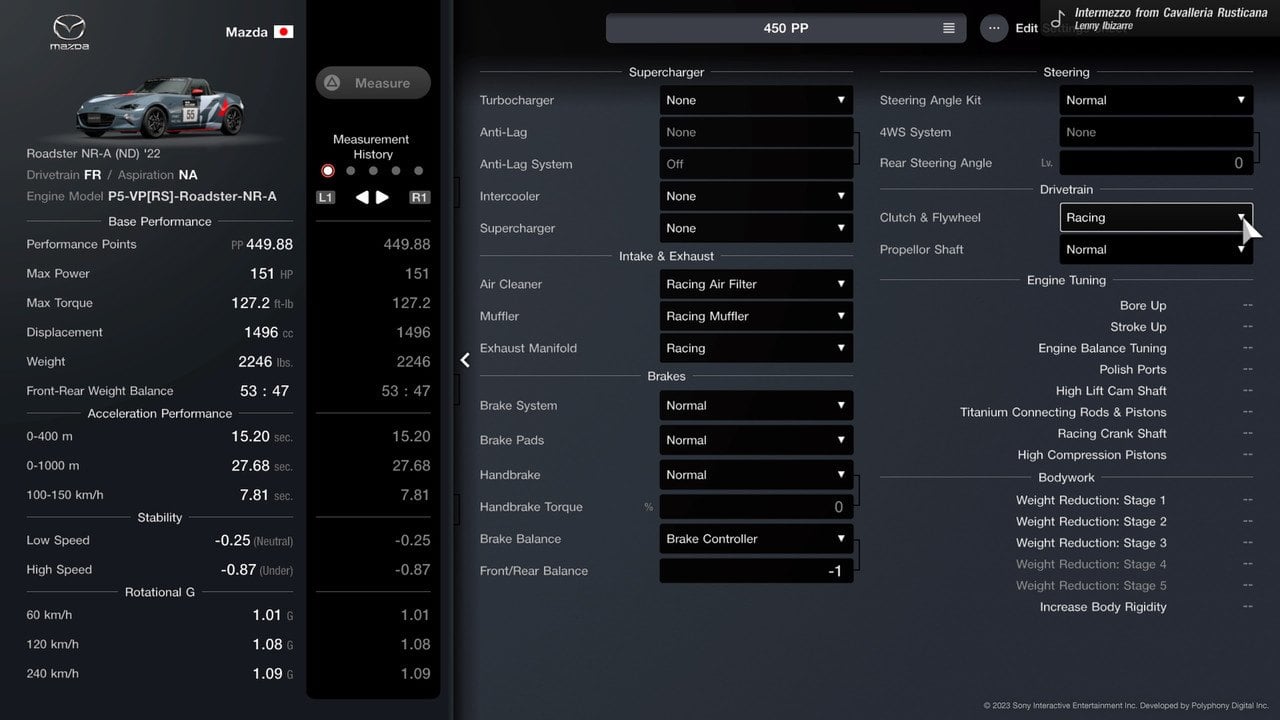The height and width of the screenshot is (720, 1280).
Task: Click the Mazda logo icon
Action: coord(70,33)
